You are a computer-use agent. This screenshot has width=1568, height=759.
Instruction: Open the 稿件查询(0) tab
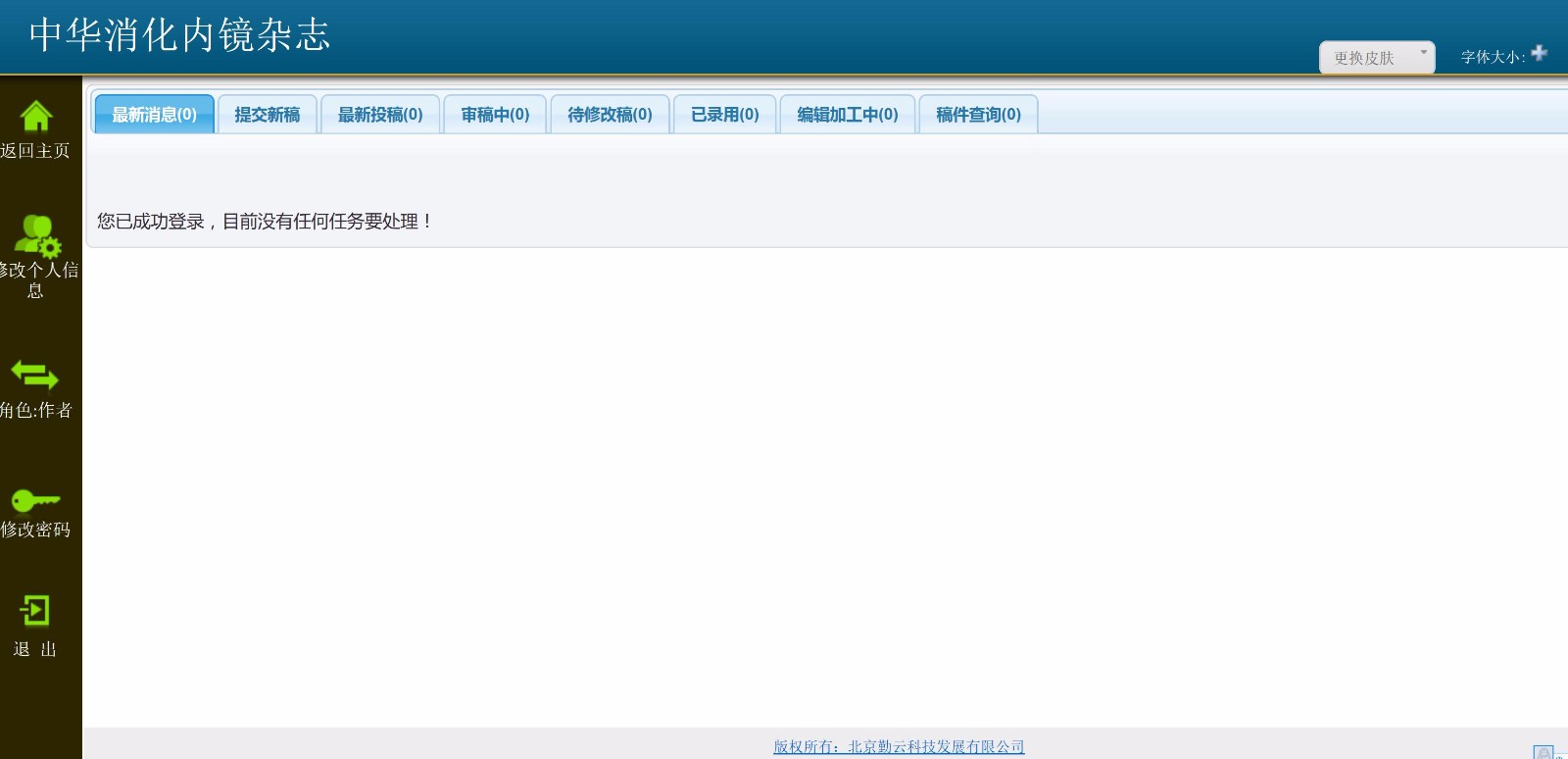[978, 115]
